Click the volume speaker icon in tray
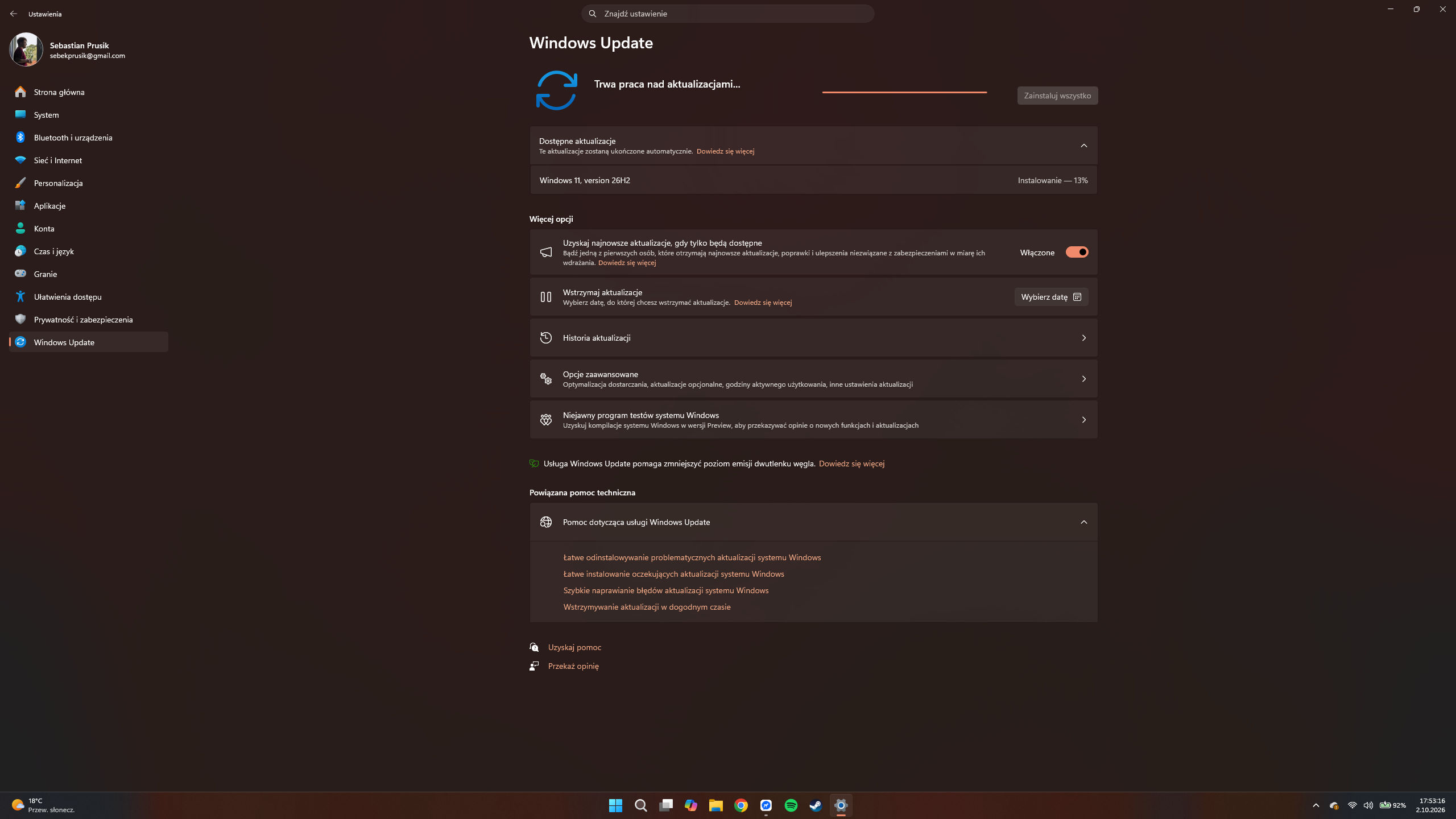This screenshot has height=819, width=1456. tap(1368, 805)
